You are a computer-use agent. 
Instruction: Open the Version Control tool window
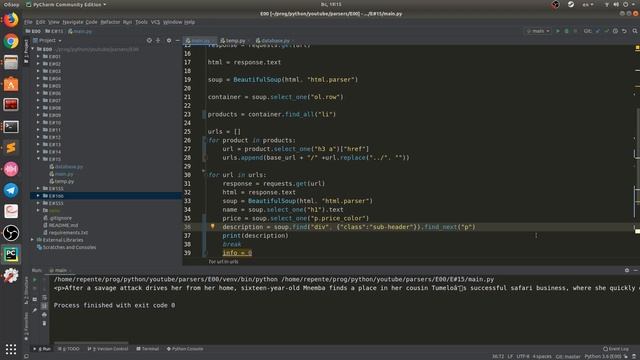(108, 349)
